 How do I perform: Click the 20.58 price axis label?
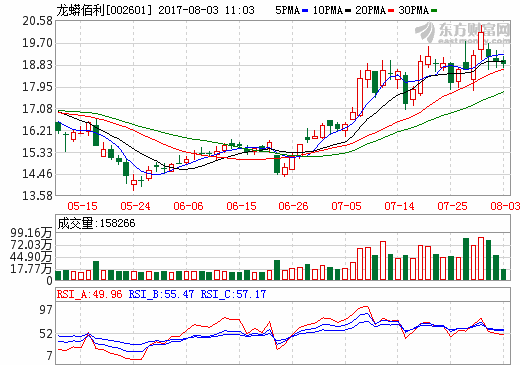pos(37,21)
